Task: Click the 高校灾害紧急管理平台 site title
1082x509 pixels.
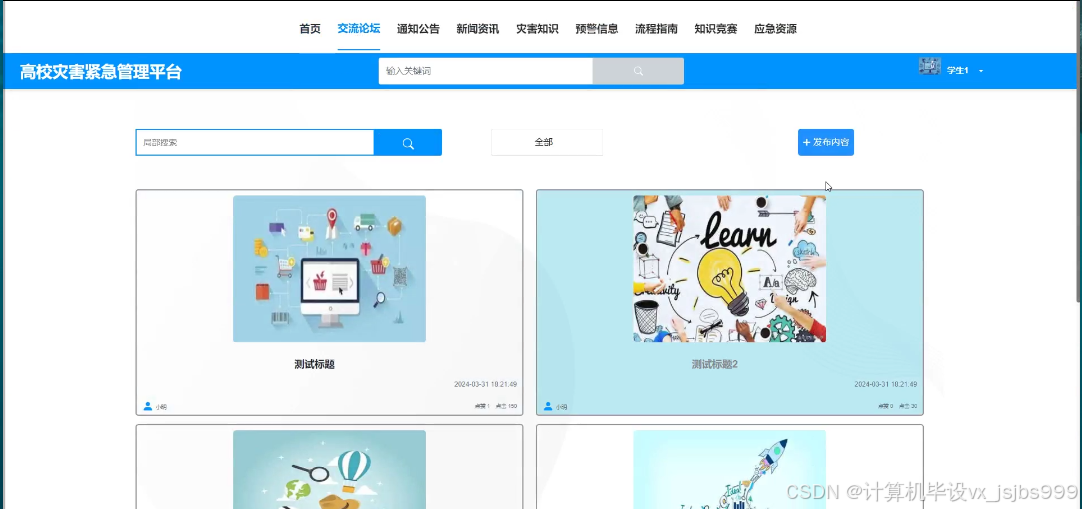Action: tap(101, 72)
